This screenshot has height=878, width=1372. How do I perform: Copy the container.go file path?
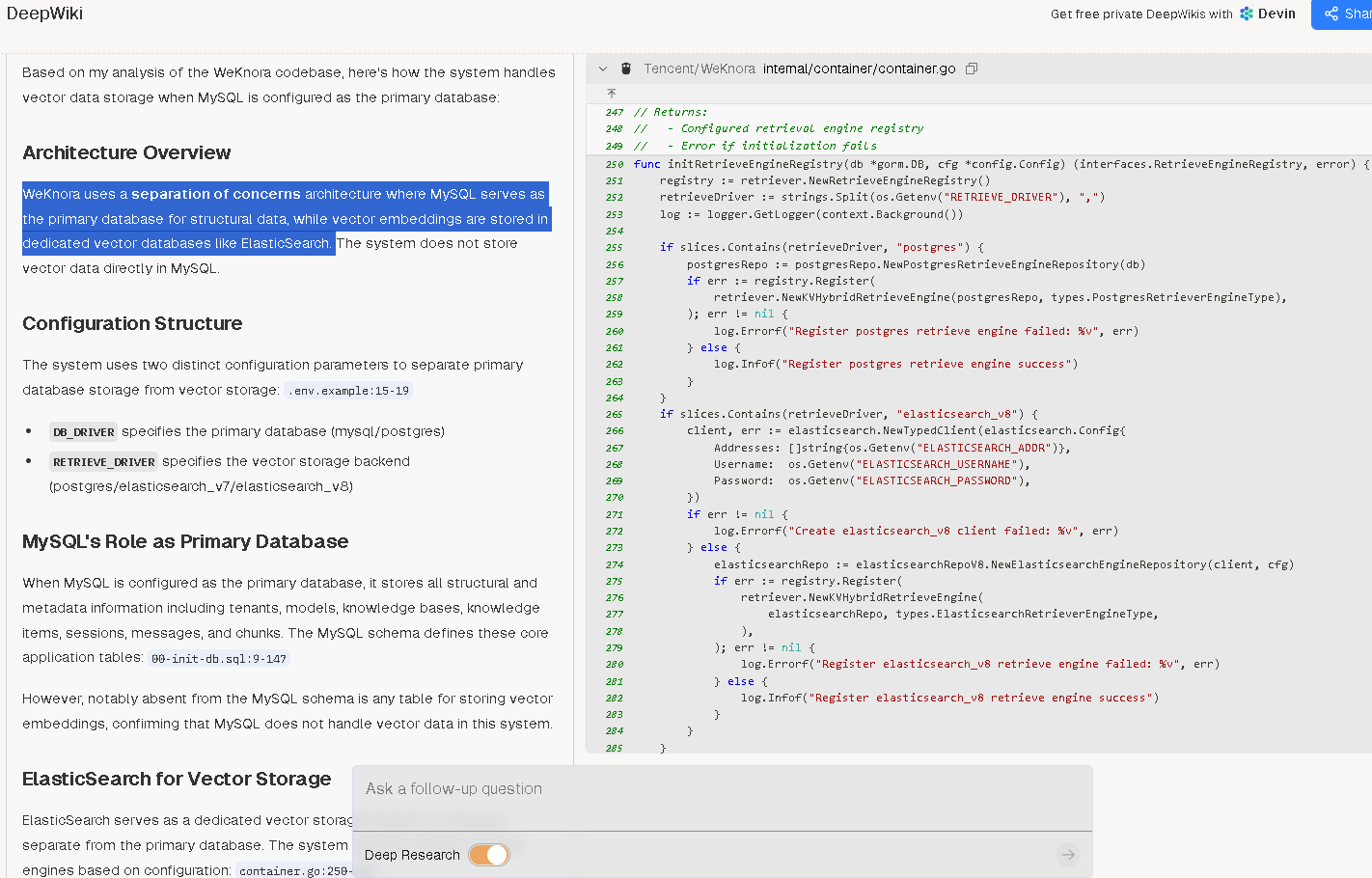[x=972, y=69]
